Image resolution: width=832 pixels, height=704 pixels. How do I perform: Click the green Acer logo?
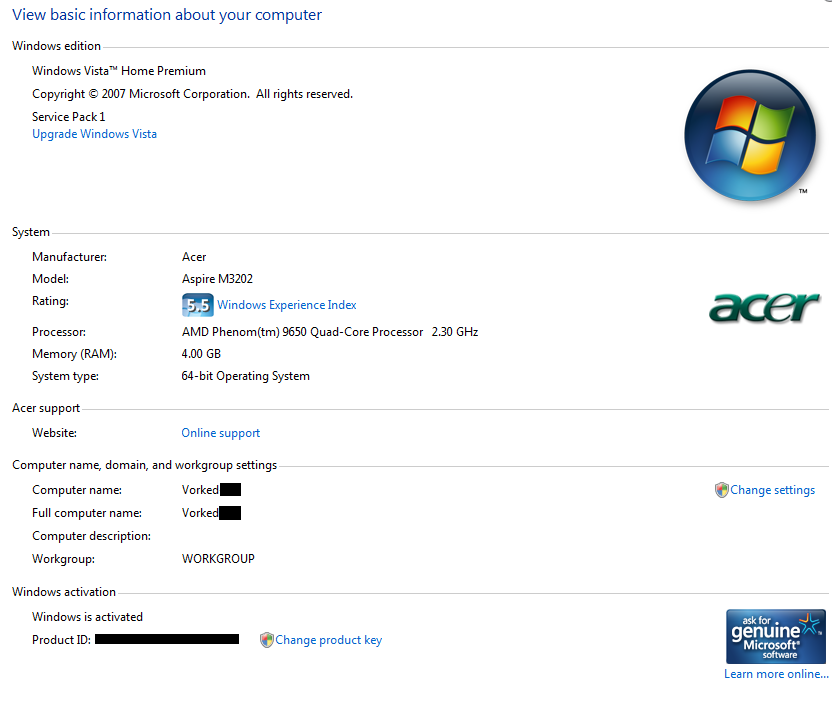[x=764, y=306]
